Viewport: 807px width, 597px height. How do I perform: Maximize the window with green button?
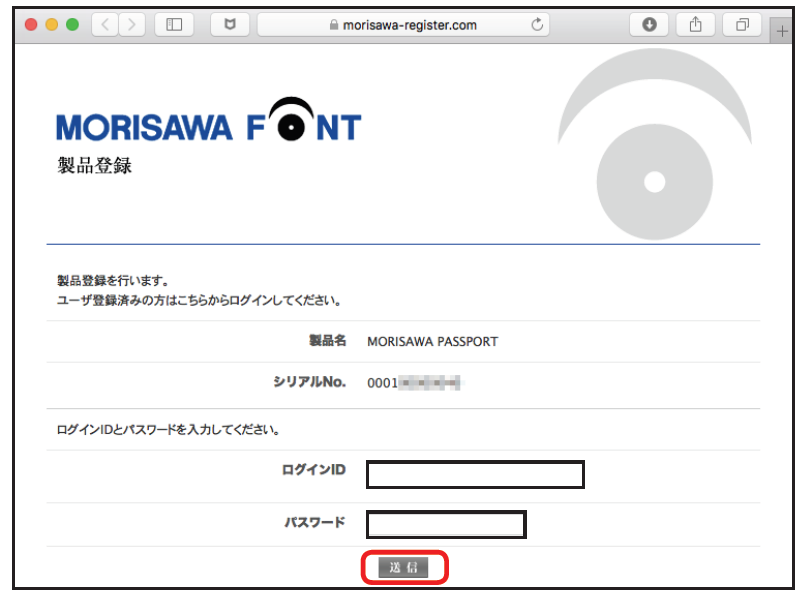pos(73,24)
